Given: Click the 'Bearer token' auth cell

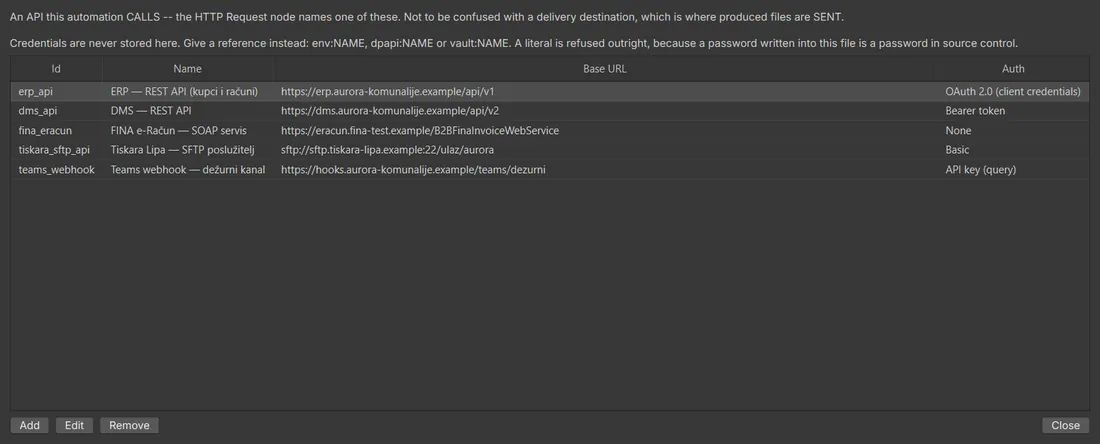Looking at the screenshot, I should click(1013, 111).
